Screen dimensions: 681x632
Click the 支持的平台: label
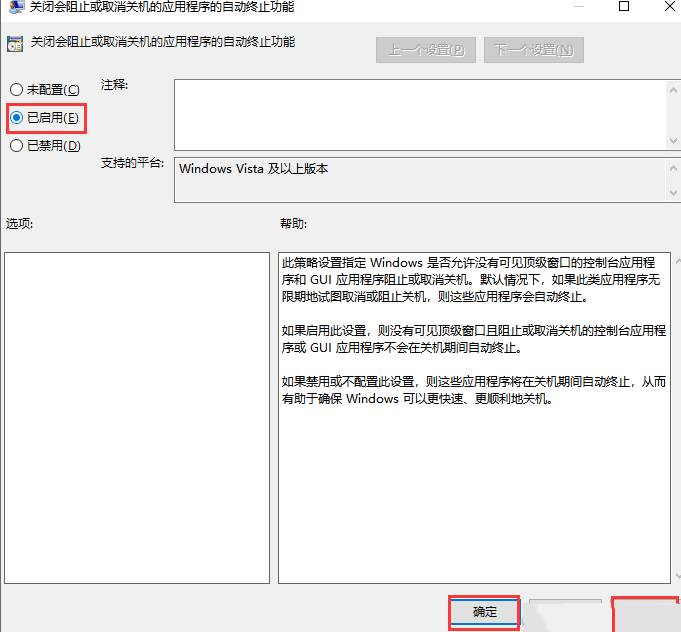click(x=132, y=163)
